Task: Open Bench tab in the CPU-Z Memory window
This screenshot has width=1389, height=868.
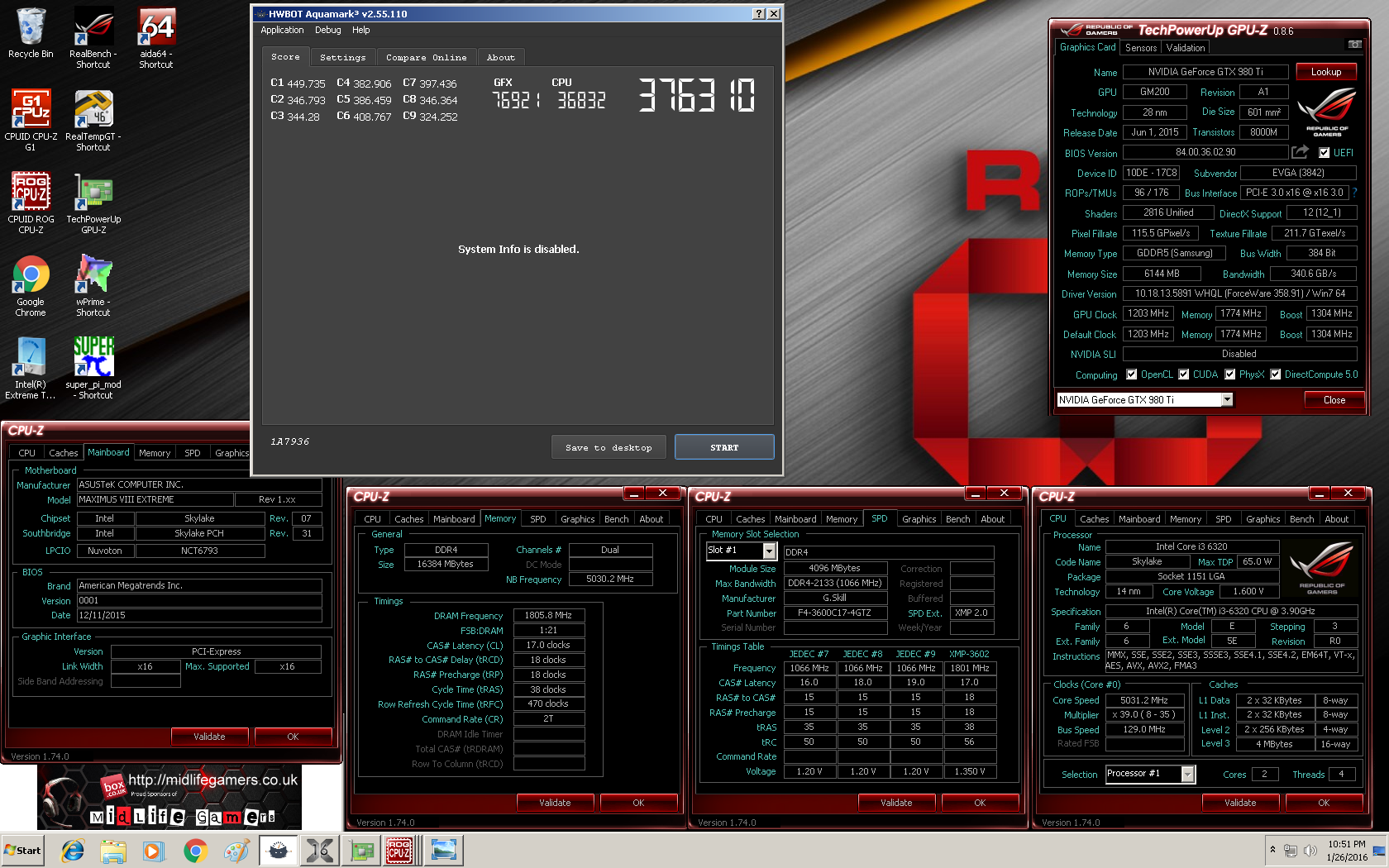Action: tap(616, 519)
